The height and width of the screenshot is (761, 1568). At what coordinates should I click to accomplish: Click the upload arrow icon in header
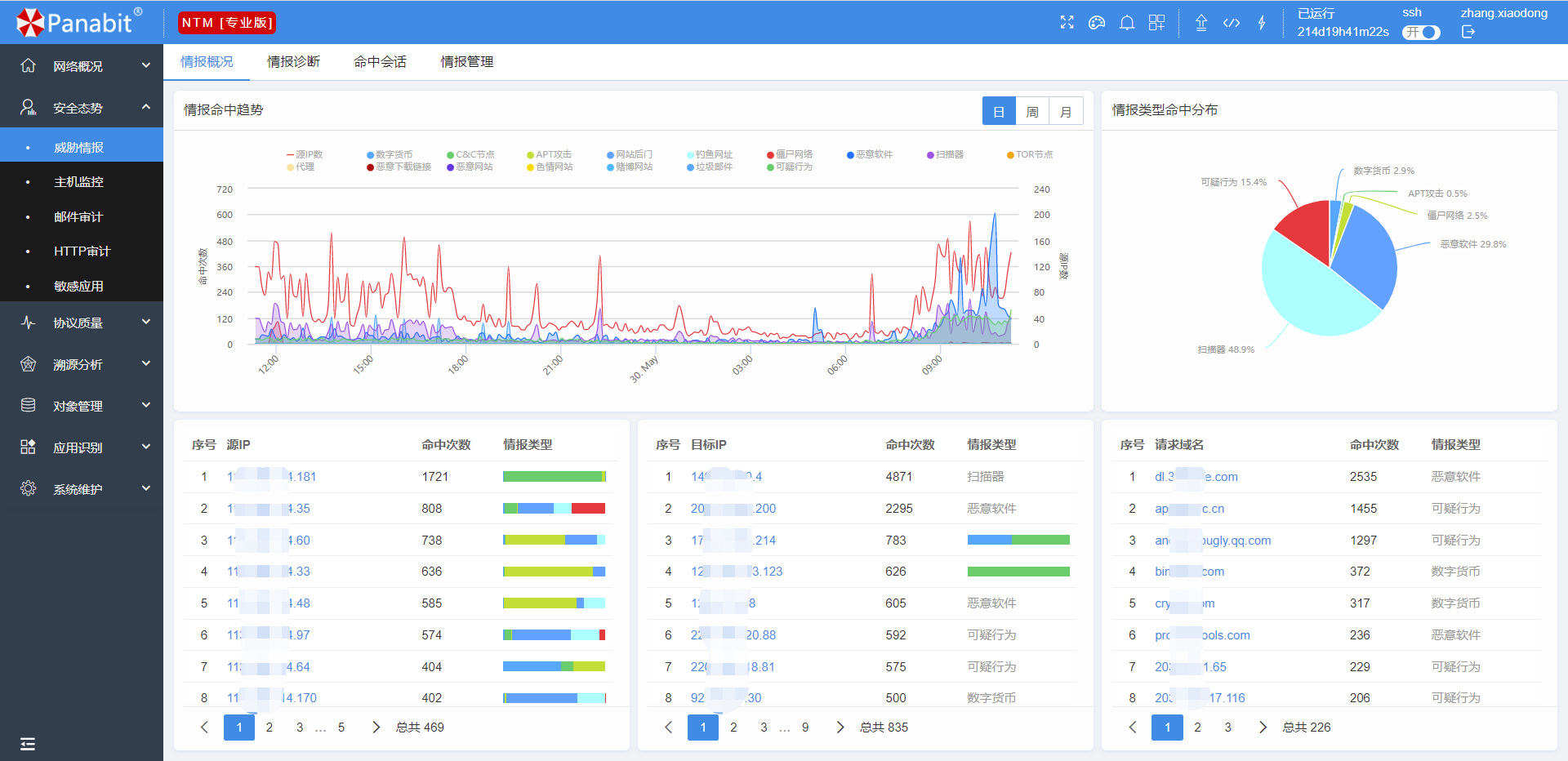[1201, 23]
